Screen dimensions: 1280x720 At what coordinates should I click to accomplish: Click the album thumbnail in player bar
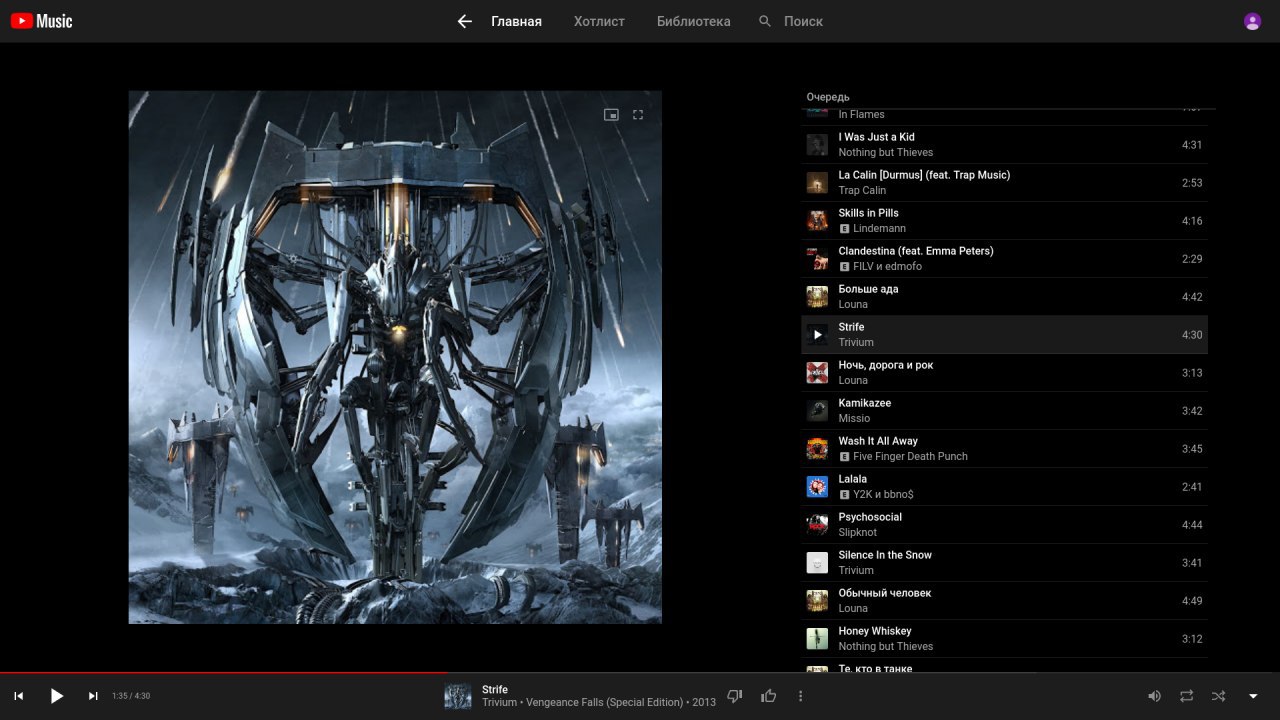click(x=458, y=696)
